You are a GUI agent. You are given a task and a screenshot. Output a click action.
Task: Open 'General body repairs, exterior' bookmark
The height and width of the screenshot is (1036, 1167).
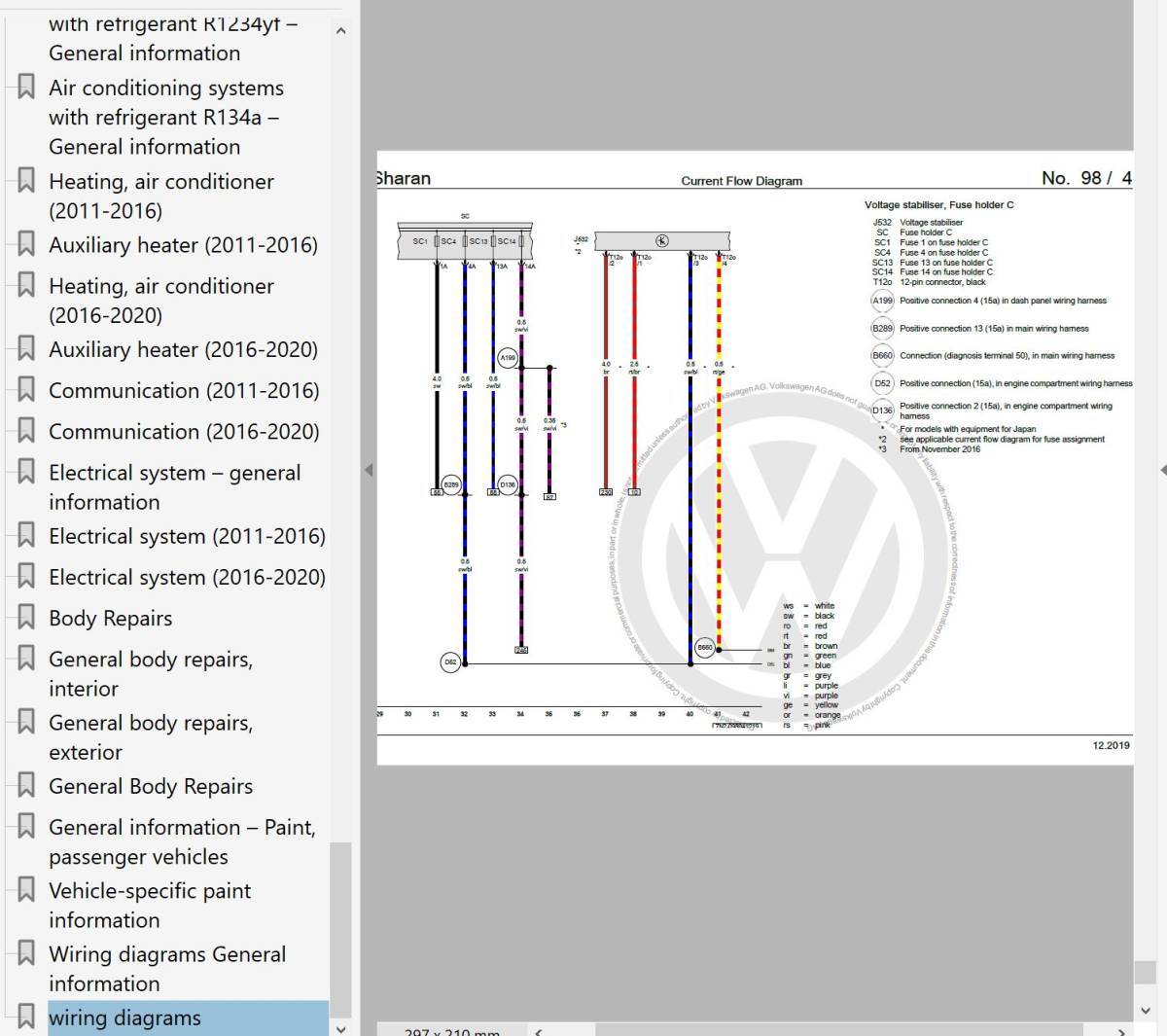pos(151,737)
